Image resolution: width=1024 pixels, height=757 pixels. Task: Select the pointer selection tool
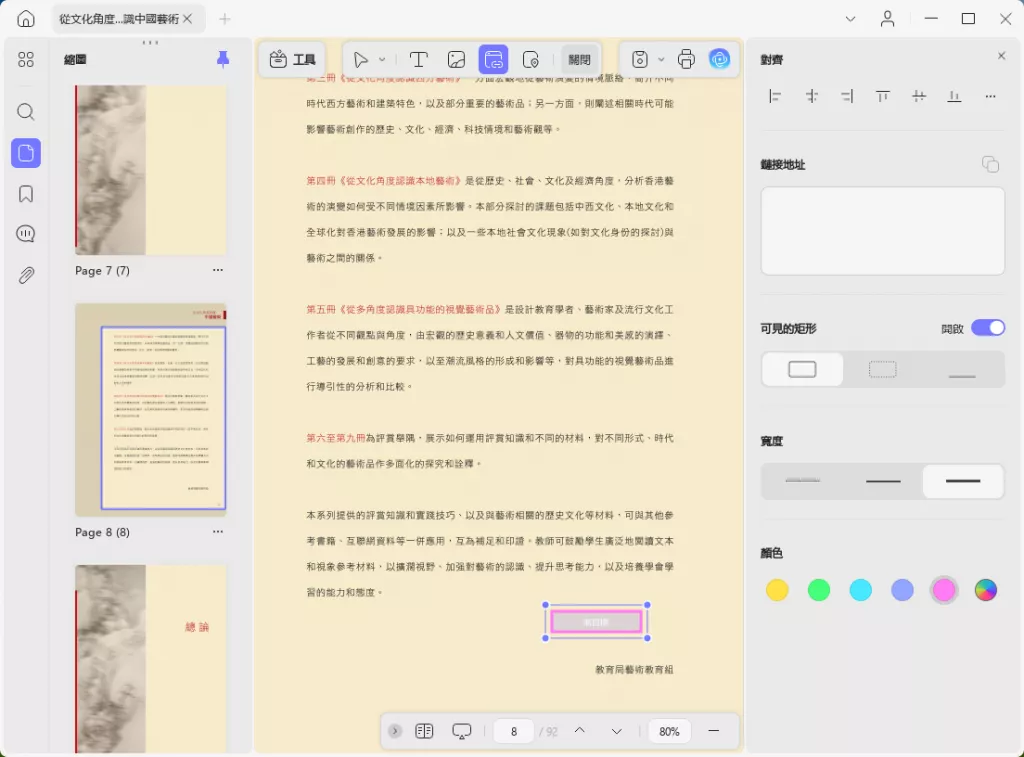(x=360, y=59)
